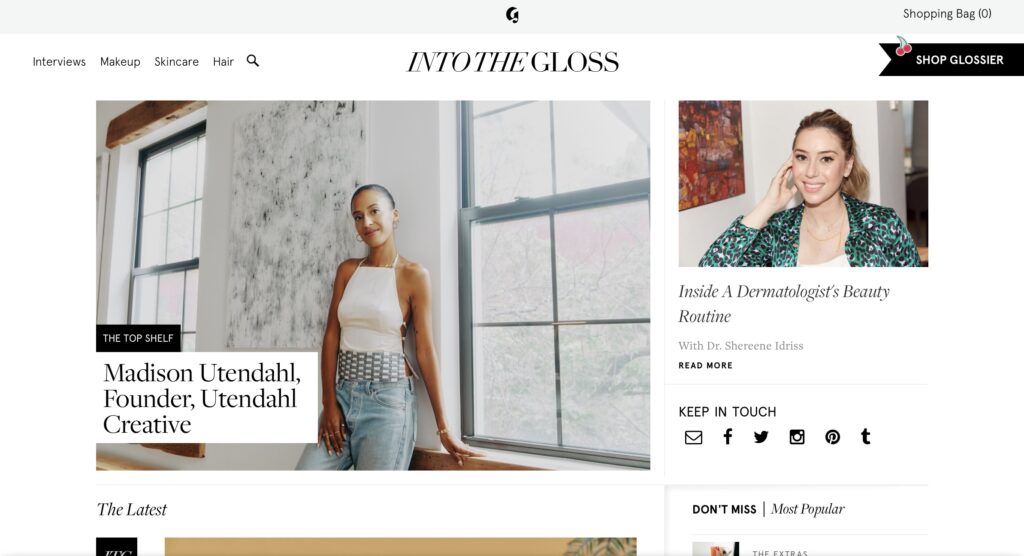Click the Shop Glossier button
This screenshot has width=1024, height=556.
coord(952,59)
